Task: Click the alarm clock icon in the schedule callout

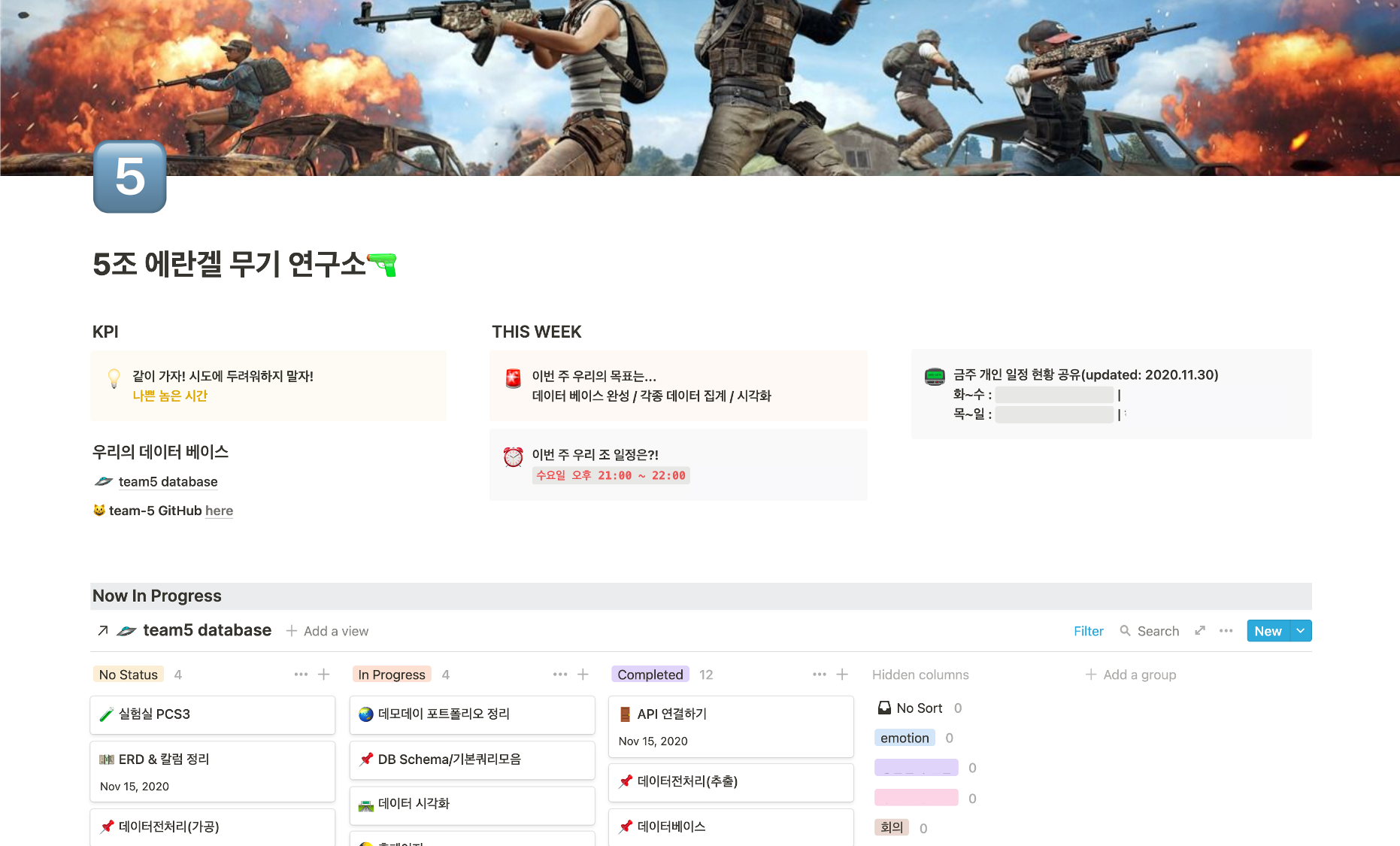Action: (x=514, y=456)
